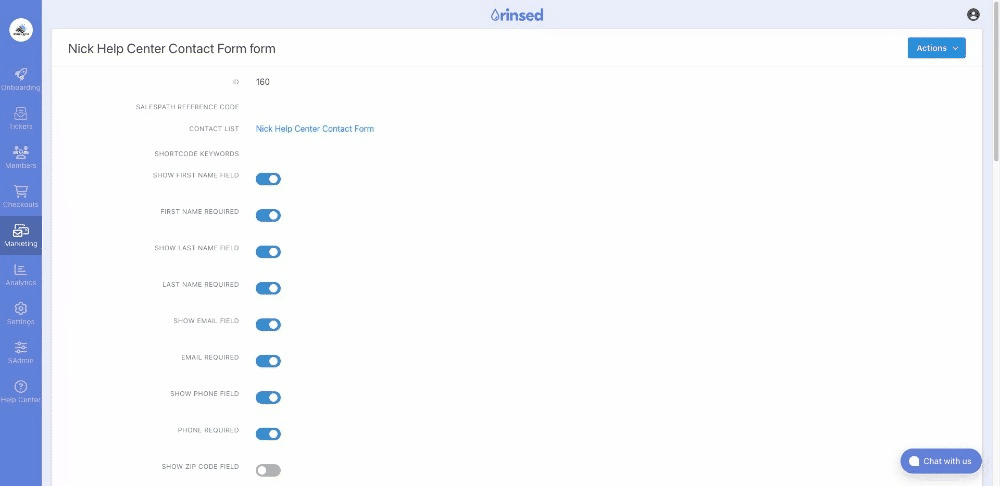1000x486 pixels.
Task: Open Nick Help Center Contact Form link
Action: pyautogui.click(x=314, y=129)
